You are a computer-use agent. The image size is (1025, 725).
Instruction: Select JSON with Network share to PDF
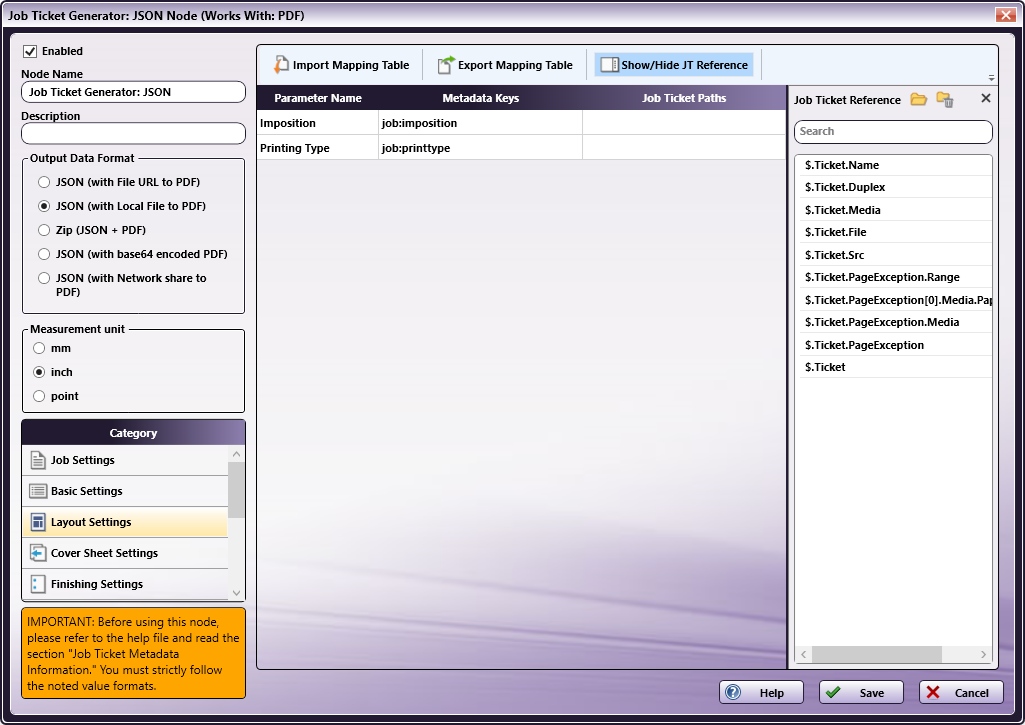coord(44,278)
